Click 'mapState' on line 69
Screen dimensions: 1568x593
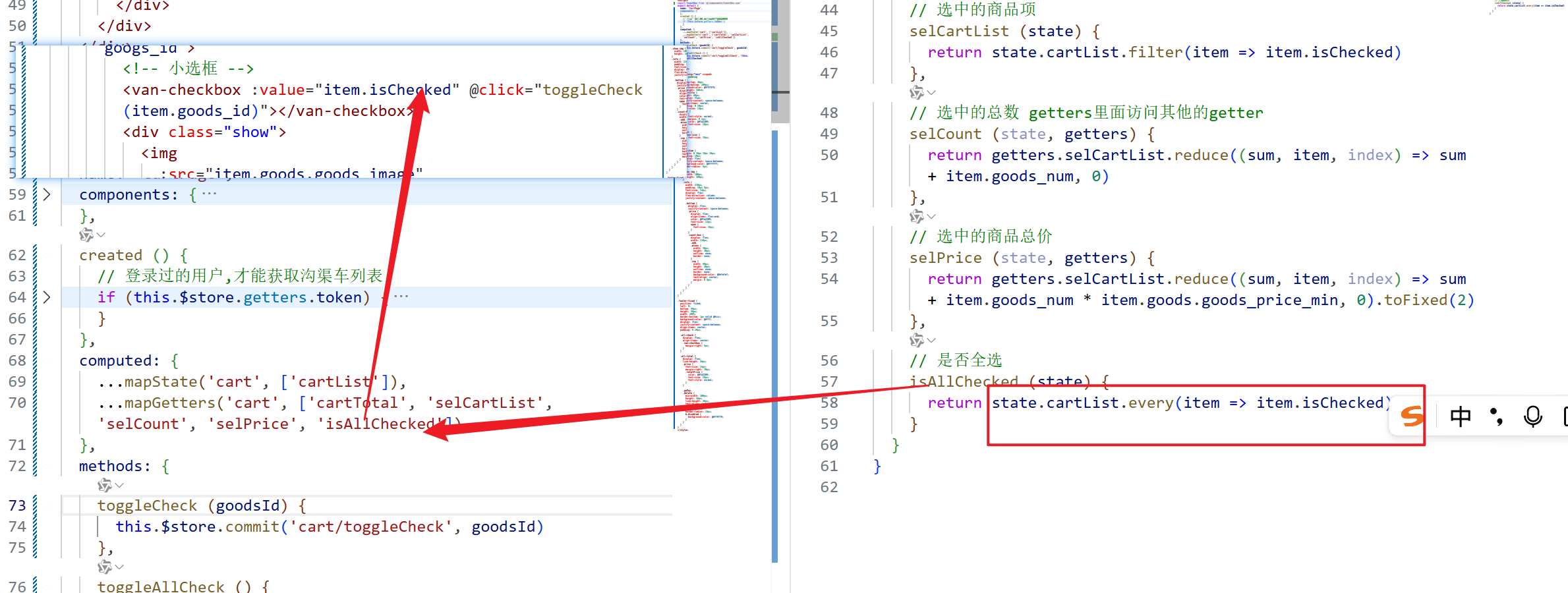pos(161,381)
